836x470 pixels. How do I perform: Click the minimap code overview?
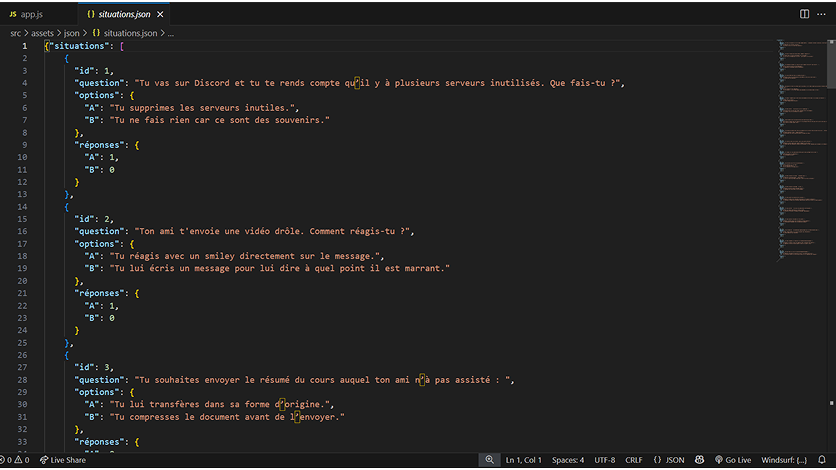click(x=802, y=149)
